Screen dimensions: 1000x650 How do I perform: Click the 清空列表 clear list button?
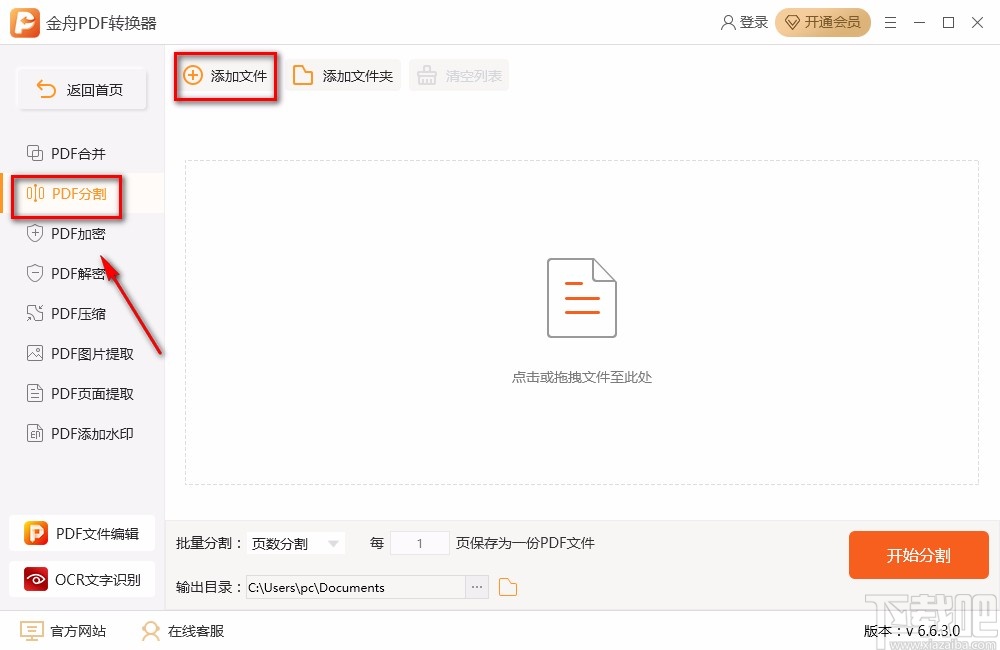459,76
